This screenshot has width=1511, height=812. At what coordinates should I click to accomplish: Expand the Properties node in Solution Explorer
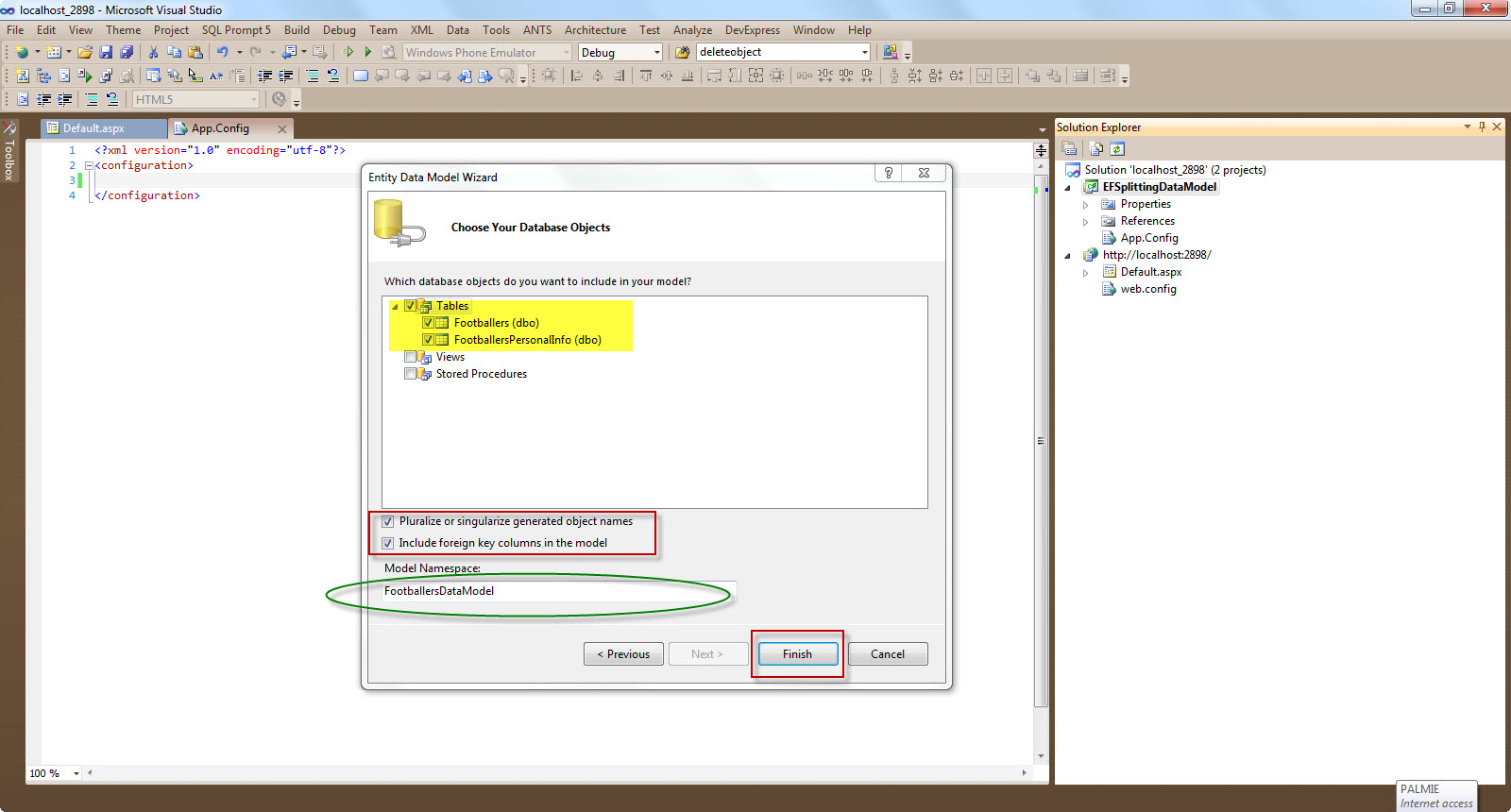pos(1085,205)
